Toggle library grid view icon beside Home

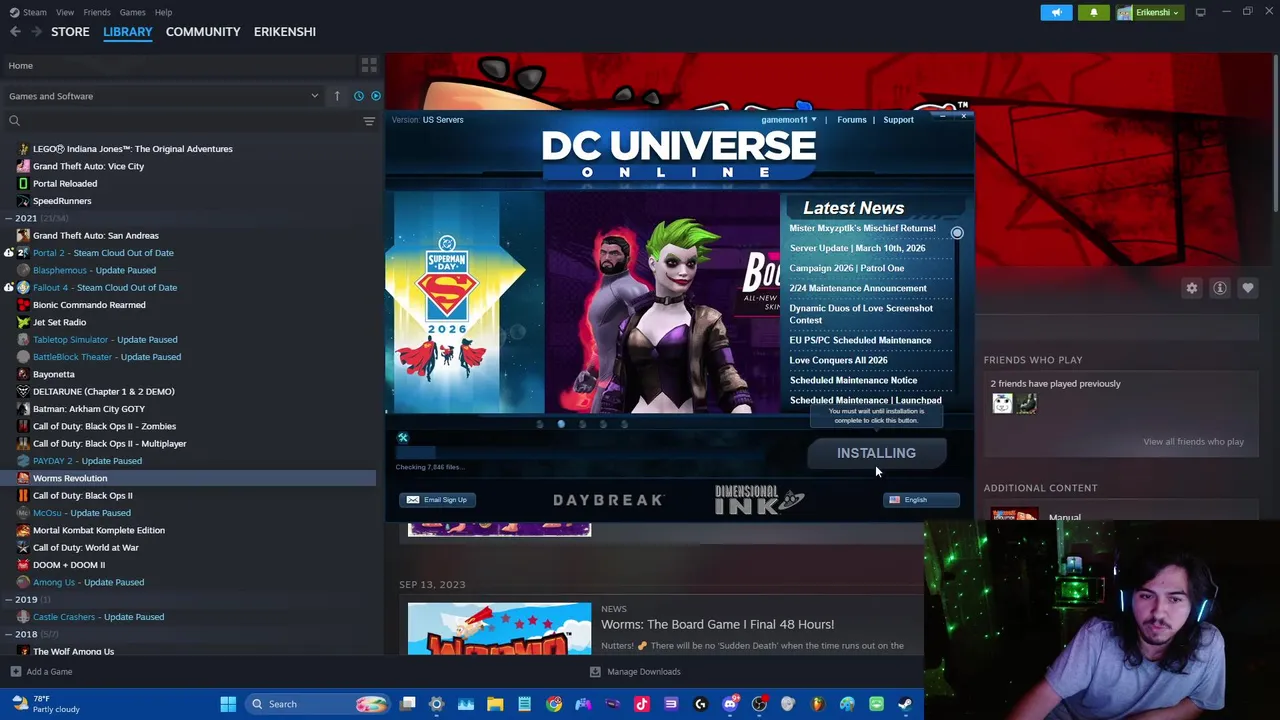point(369,65)
